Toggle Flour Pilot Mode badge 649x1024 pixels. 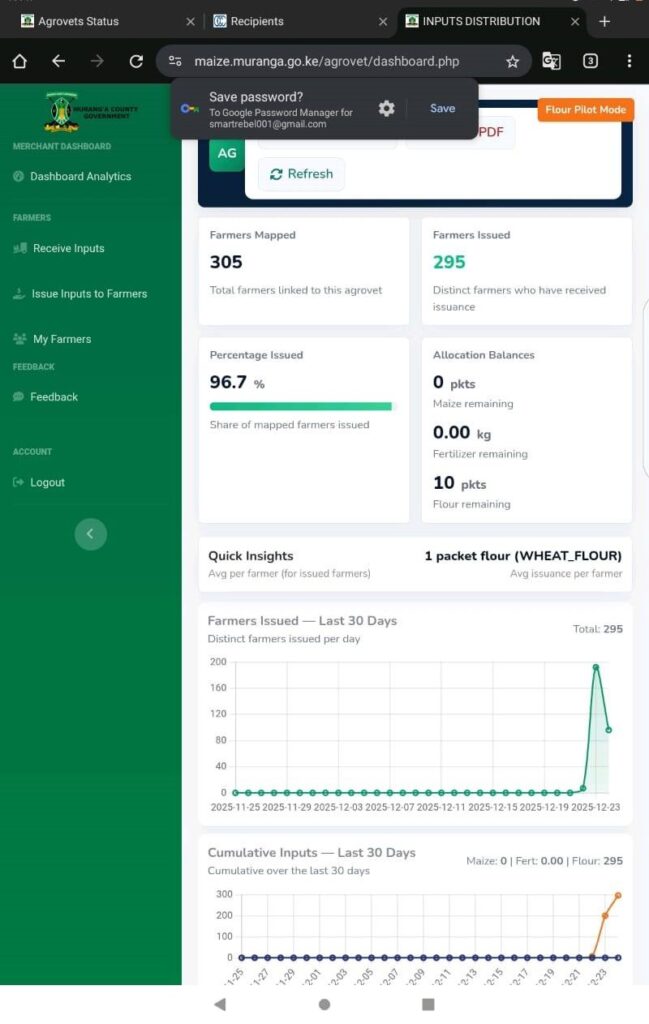pyautogui.click(x=585, y=110)
